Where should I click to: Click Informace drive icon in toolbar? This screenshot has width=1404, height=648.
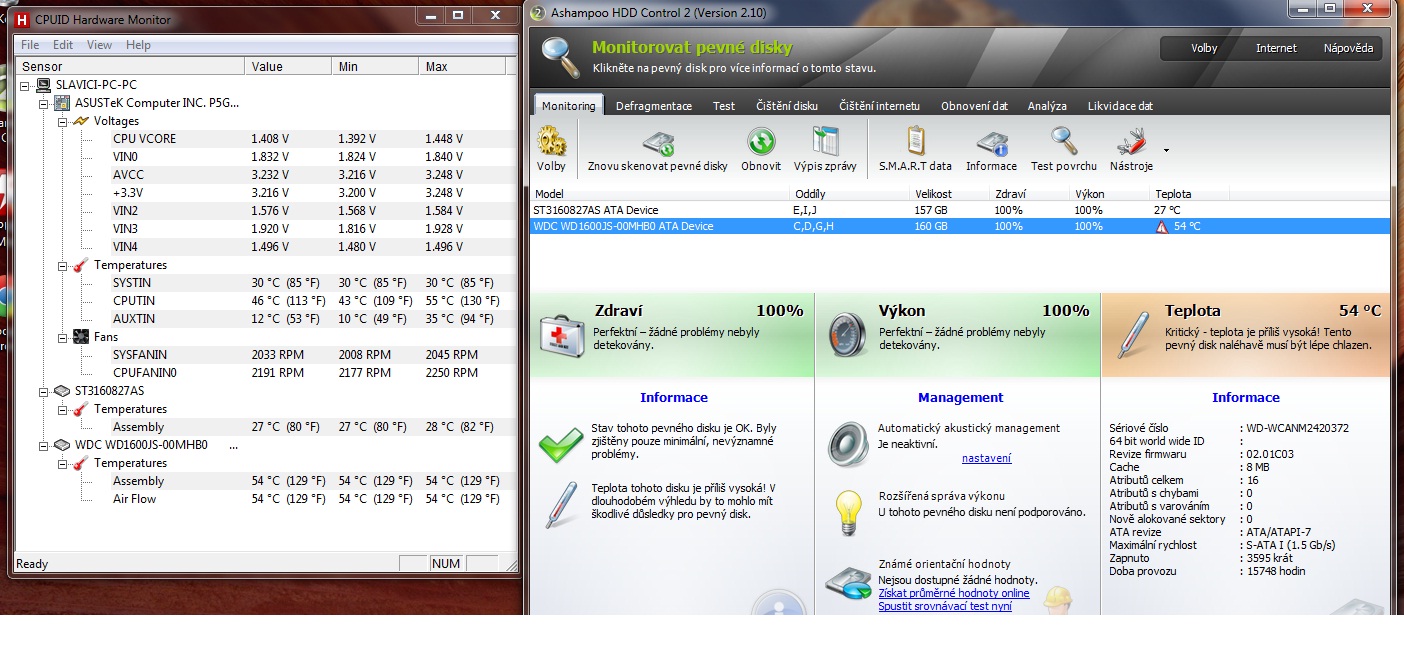pyautogui.click(x=991, y=142)
